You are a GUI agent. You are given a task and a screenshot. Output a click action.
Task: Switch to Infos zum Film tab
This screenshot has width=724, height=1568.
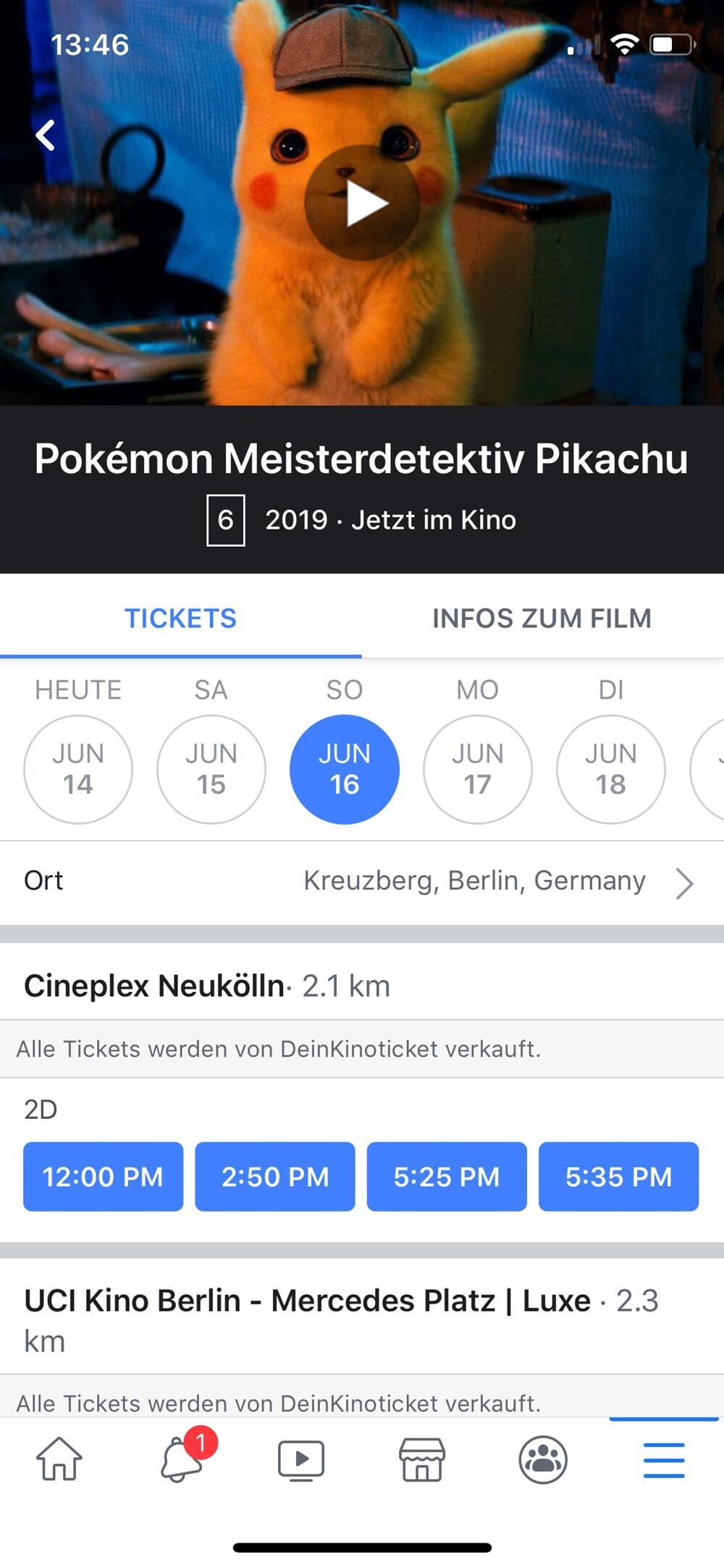click(542, 619)
